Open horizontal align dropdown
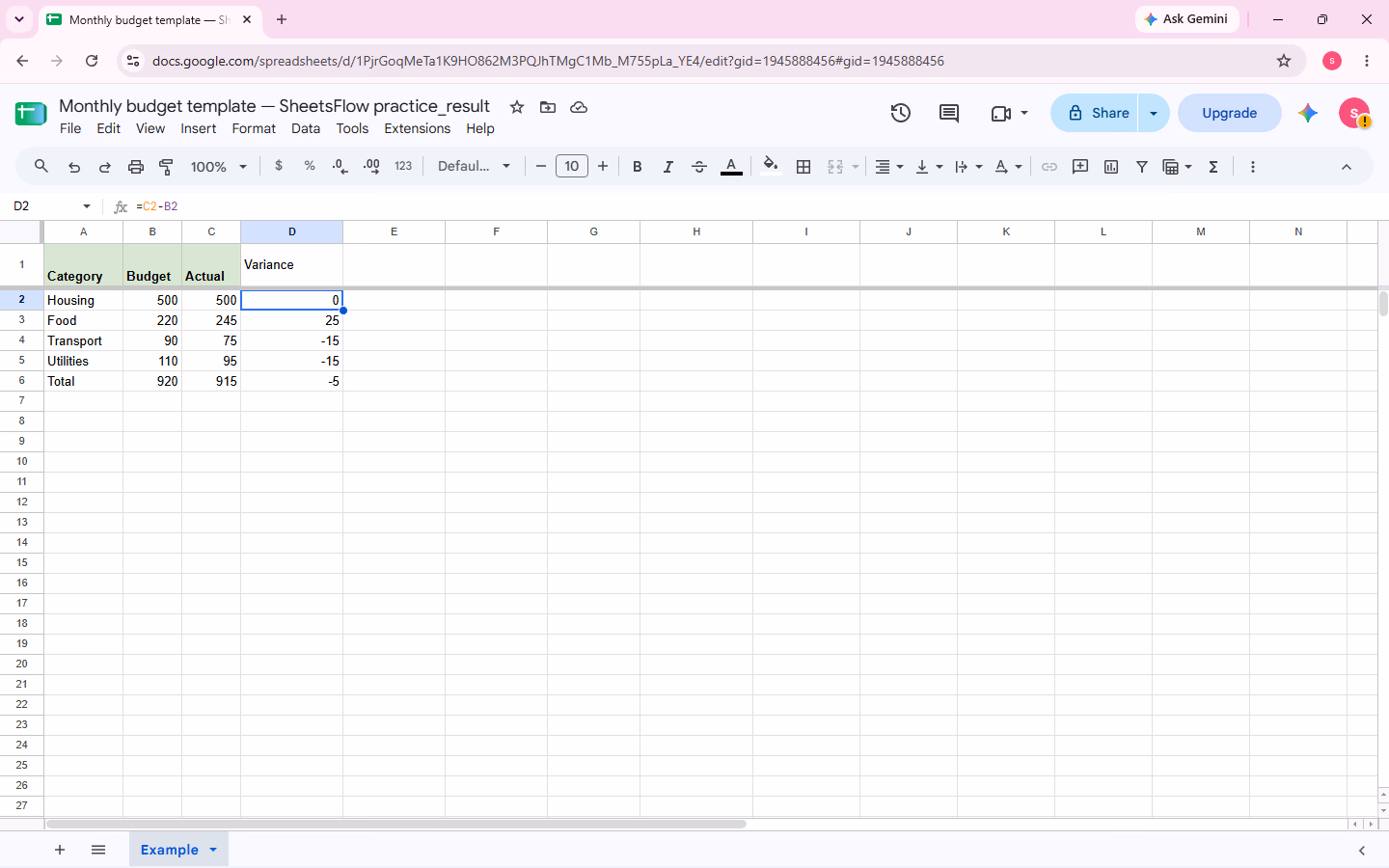1389x868 pixels. (888, 167)
